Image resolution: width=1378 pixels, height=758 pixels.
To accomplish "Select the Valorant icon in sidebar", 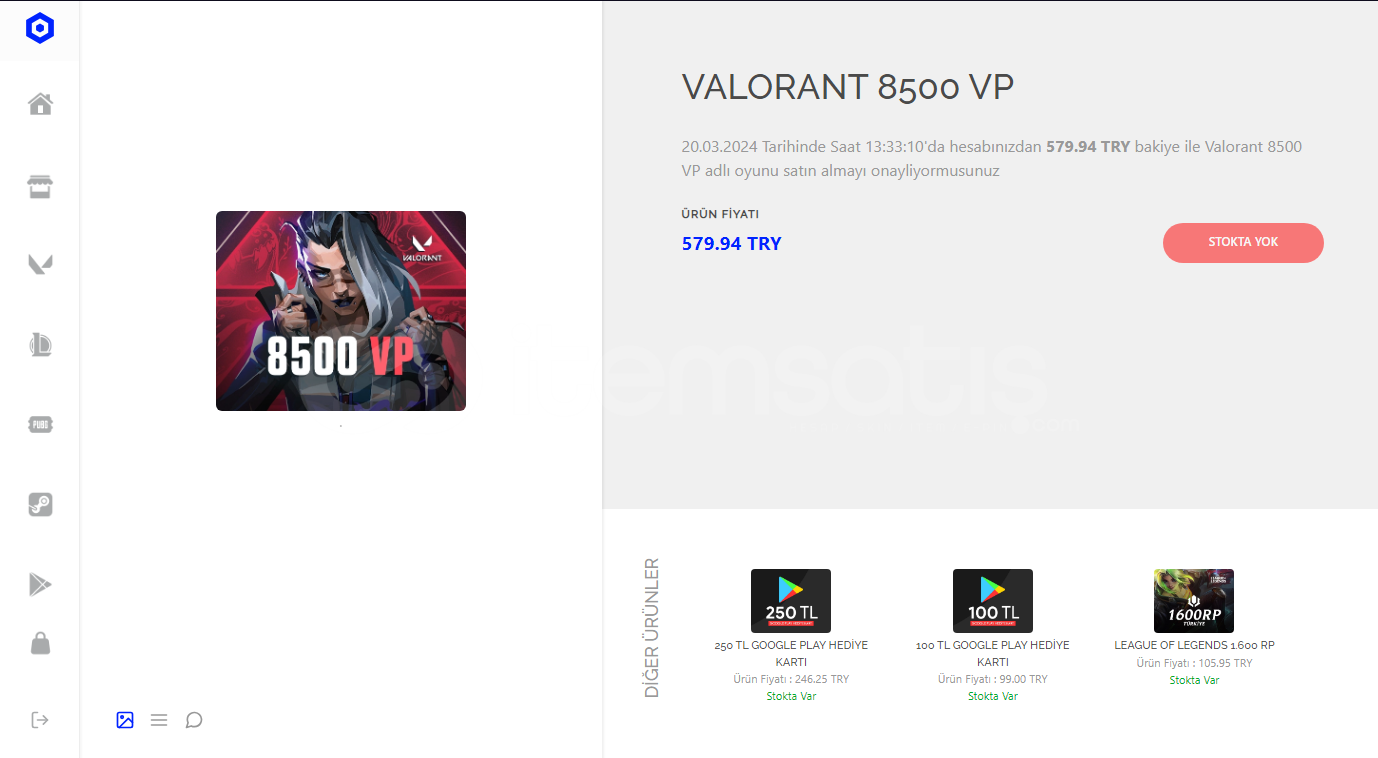I will point(40,265).
